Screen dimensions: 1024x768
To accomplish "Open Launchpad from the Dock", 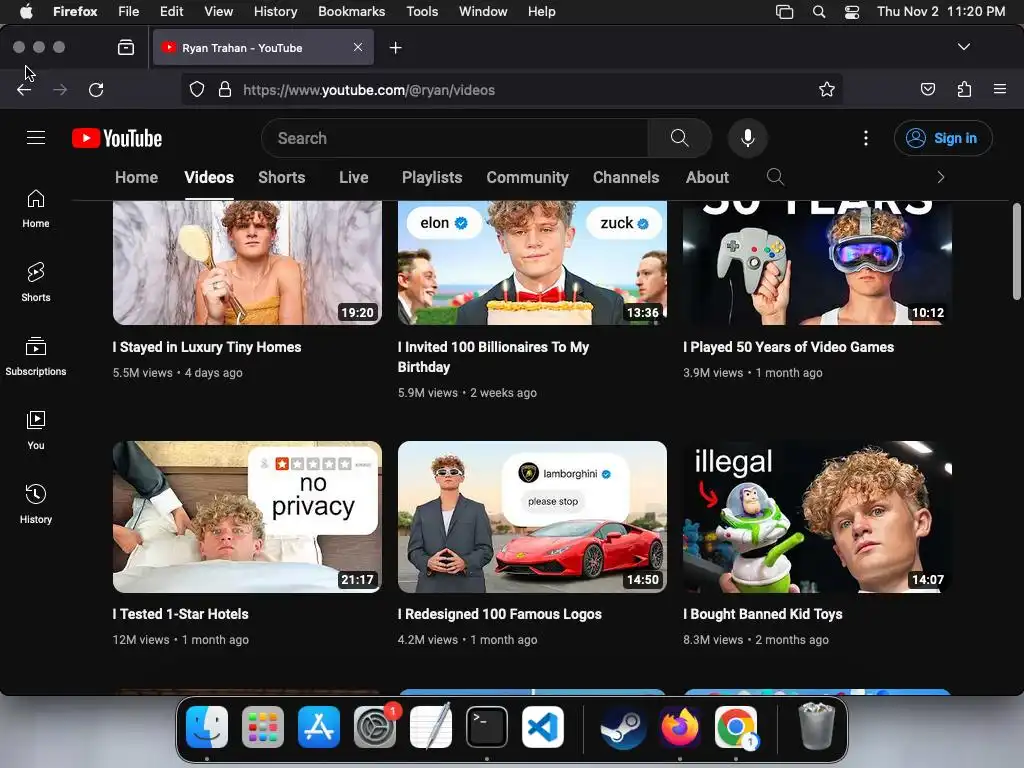I will (x=263, y=727).
